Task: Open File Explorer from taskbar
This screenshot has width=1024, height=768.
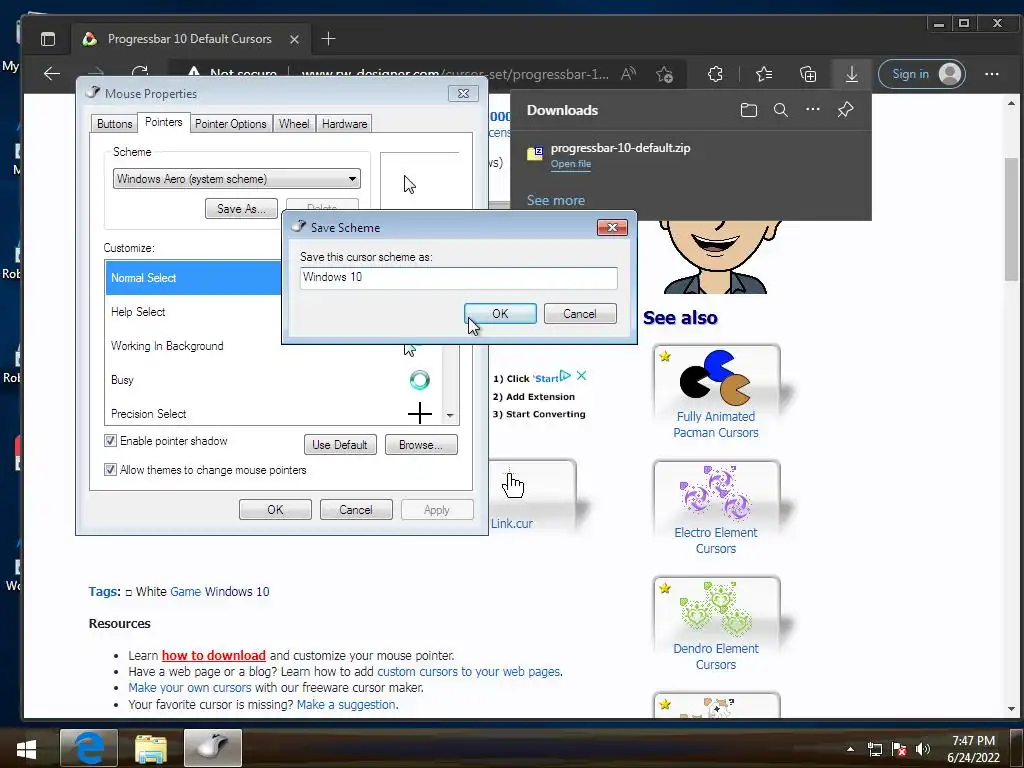Action: (x=151, y=748)
